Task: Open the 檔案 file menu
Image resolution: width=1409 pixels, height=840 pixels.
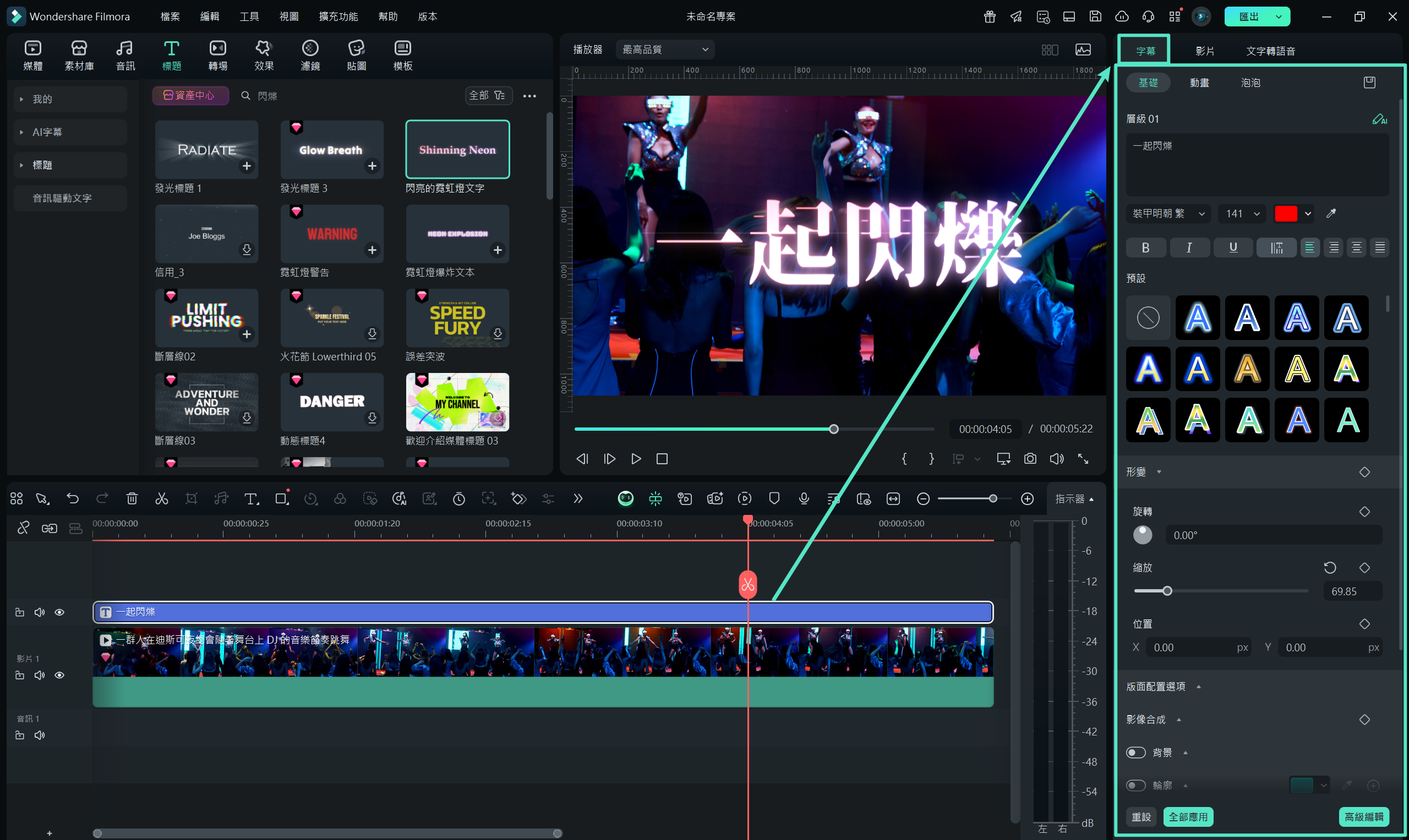Action: pos(170,17)
